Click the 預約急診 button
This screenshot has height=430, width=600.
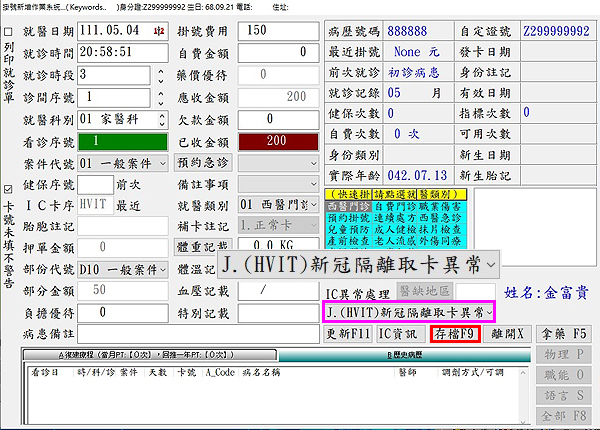coord(204,163)
